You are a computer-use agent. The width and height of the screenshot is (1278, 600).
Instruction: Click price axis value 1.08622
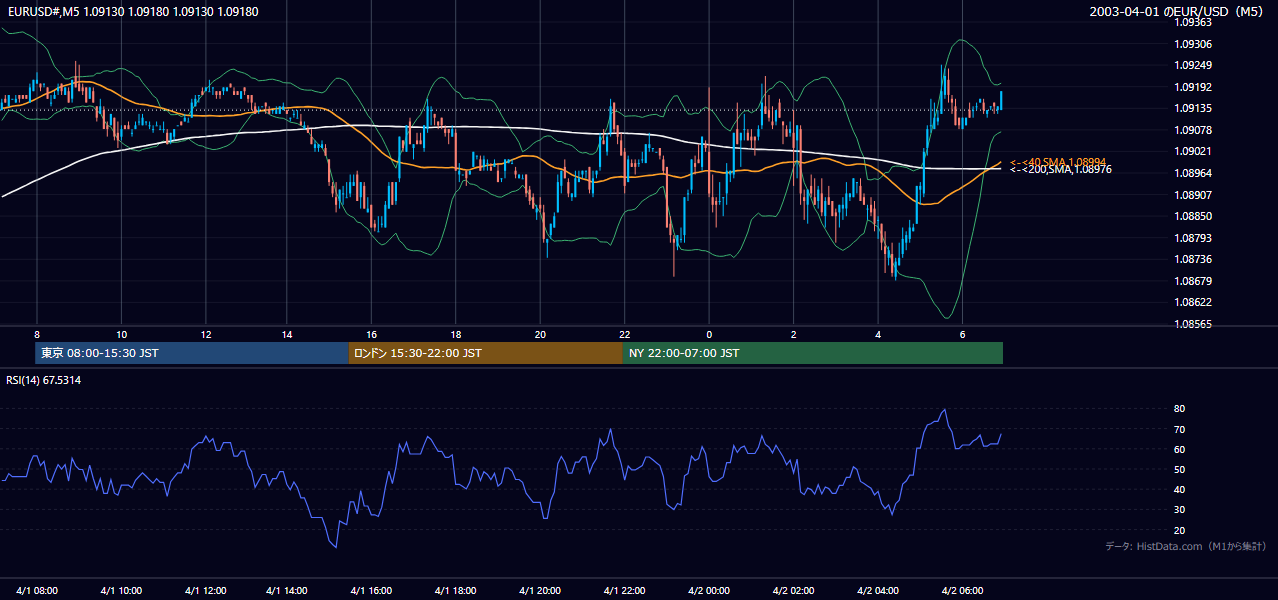(x=1192, y=302)
